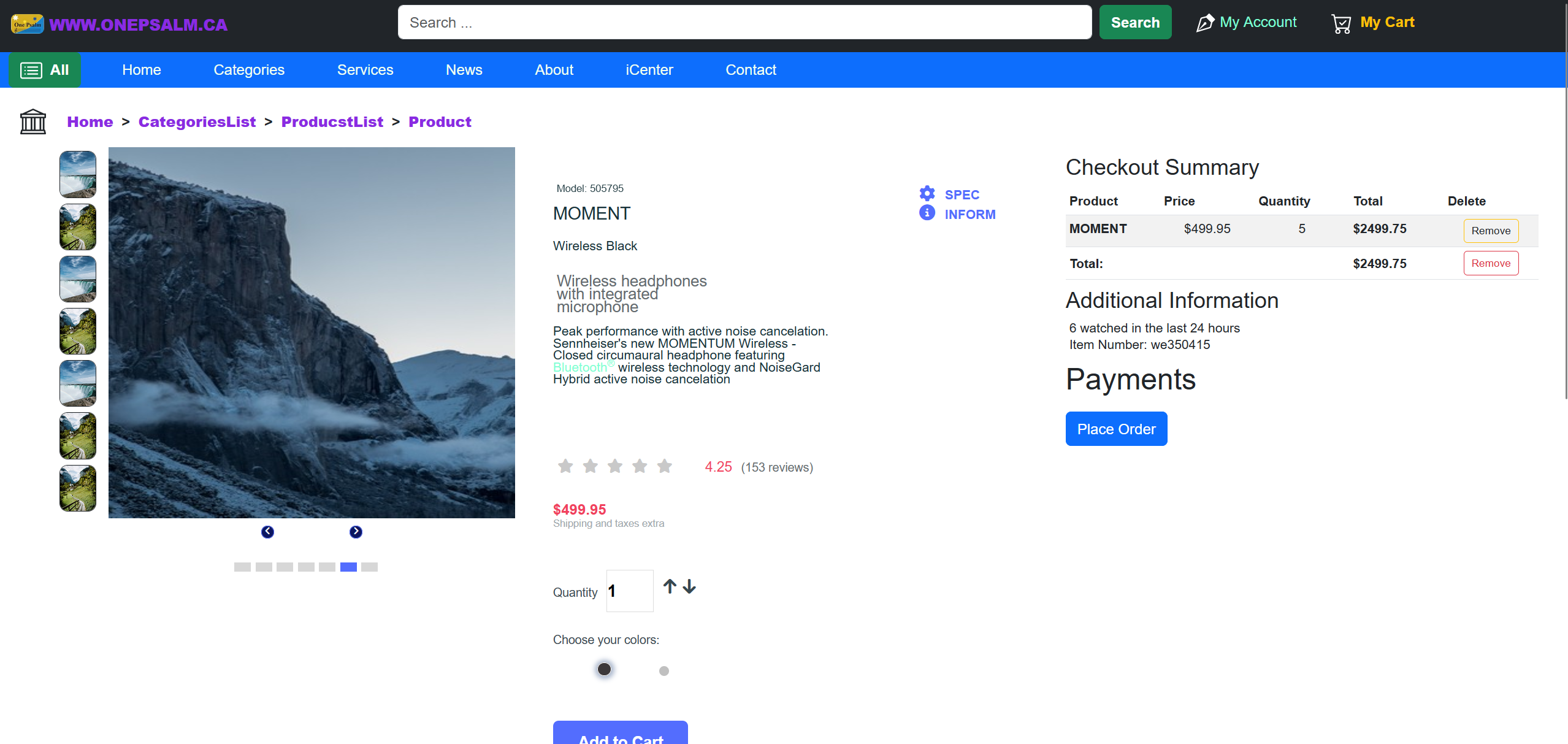
Task: Click the SPEC gear icon
Action: [927, 194]
